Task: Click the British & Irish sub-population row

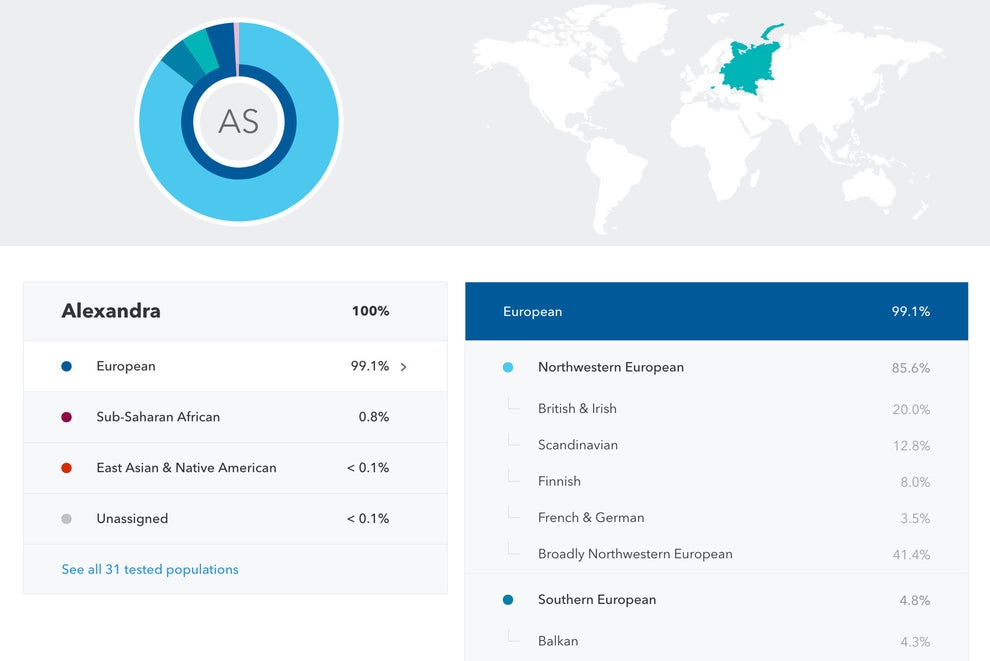Action: [716, 409]
